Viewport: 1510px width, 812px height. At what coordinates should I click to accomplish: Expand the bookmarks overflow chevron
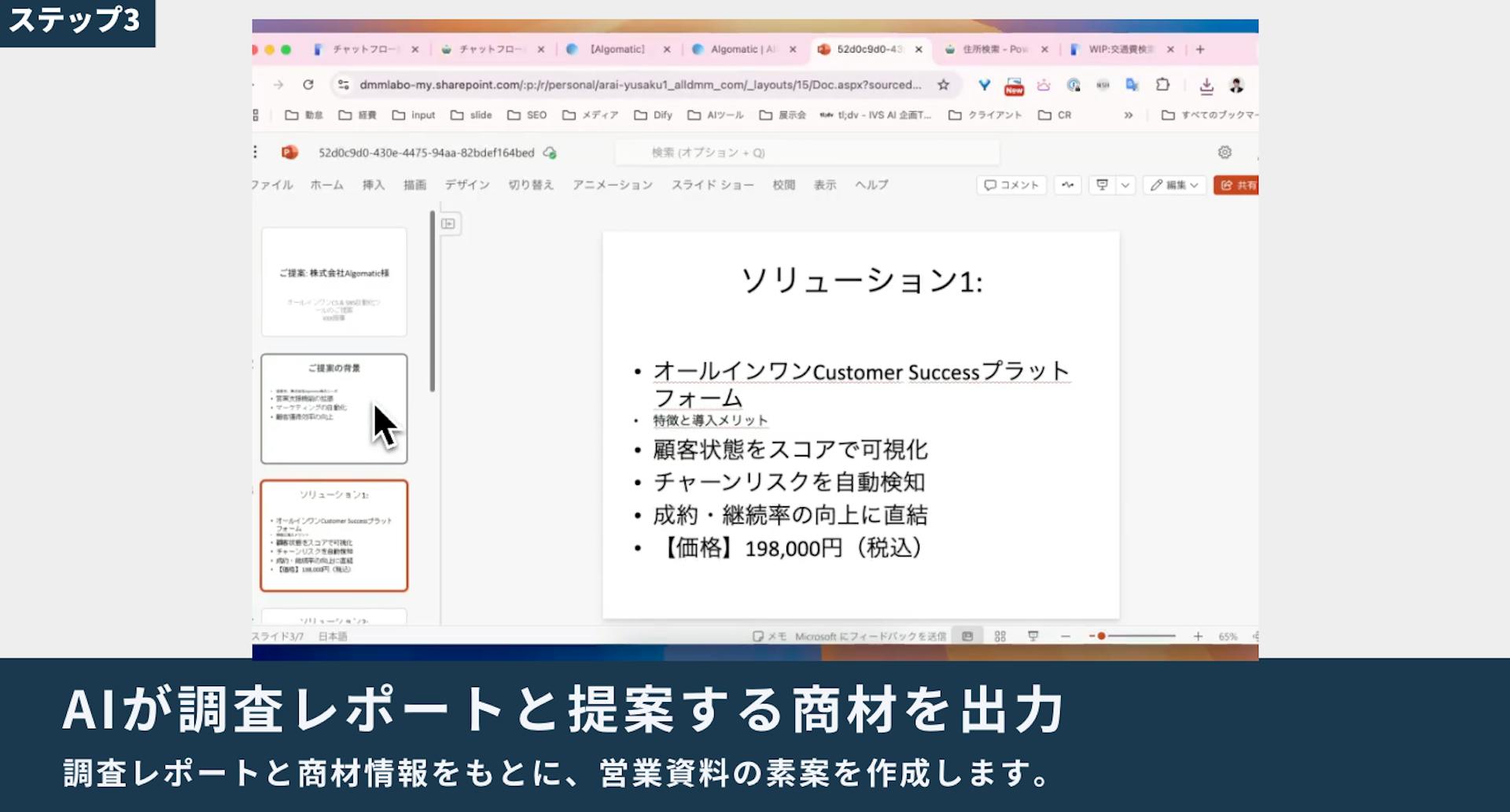coord(1128,115)
